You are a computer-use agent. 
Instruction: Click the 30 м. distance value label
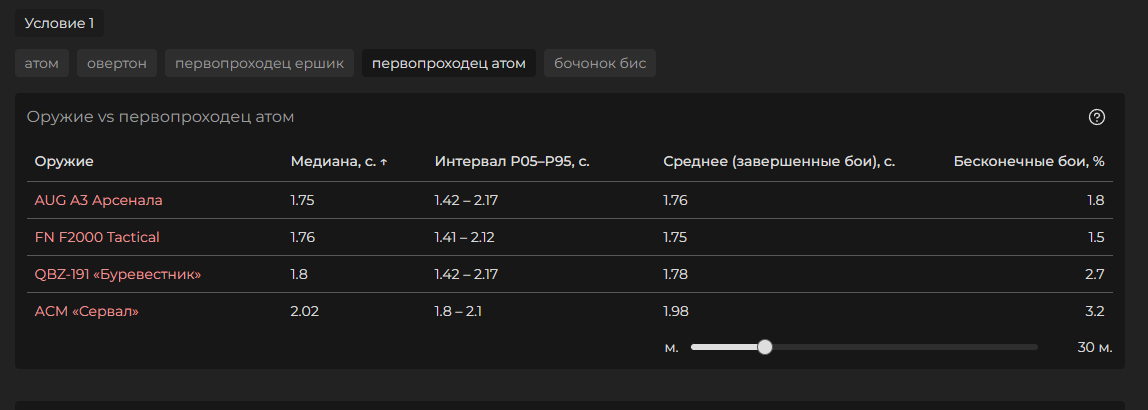[1095, 347]
